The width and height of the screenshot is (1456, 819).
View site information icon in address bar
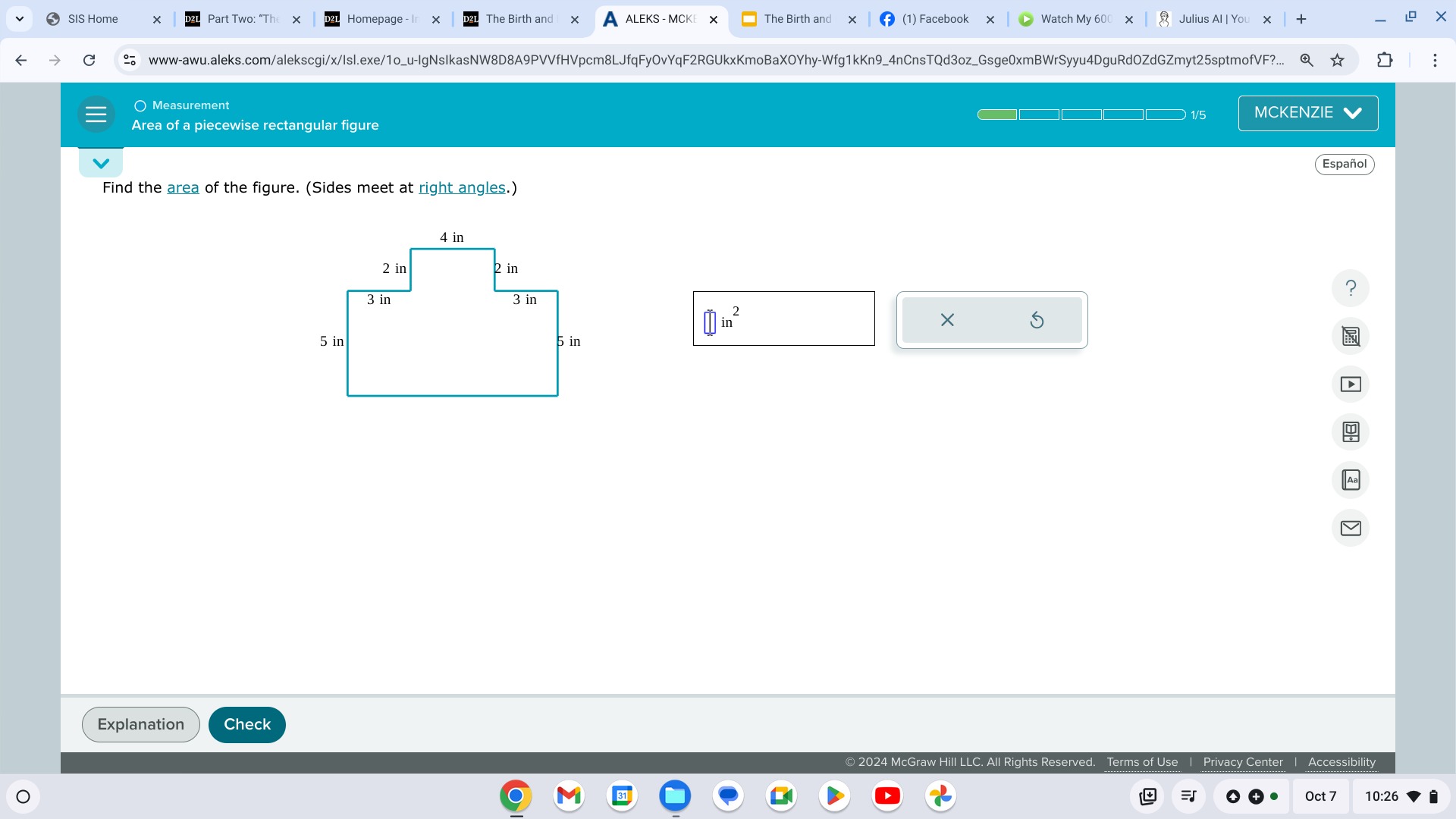[x=130, y=60]
